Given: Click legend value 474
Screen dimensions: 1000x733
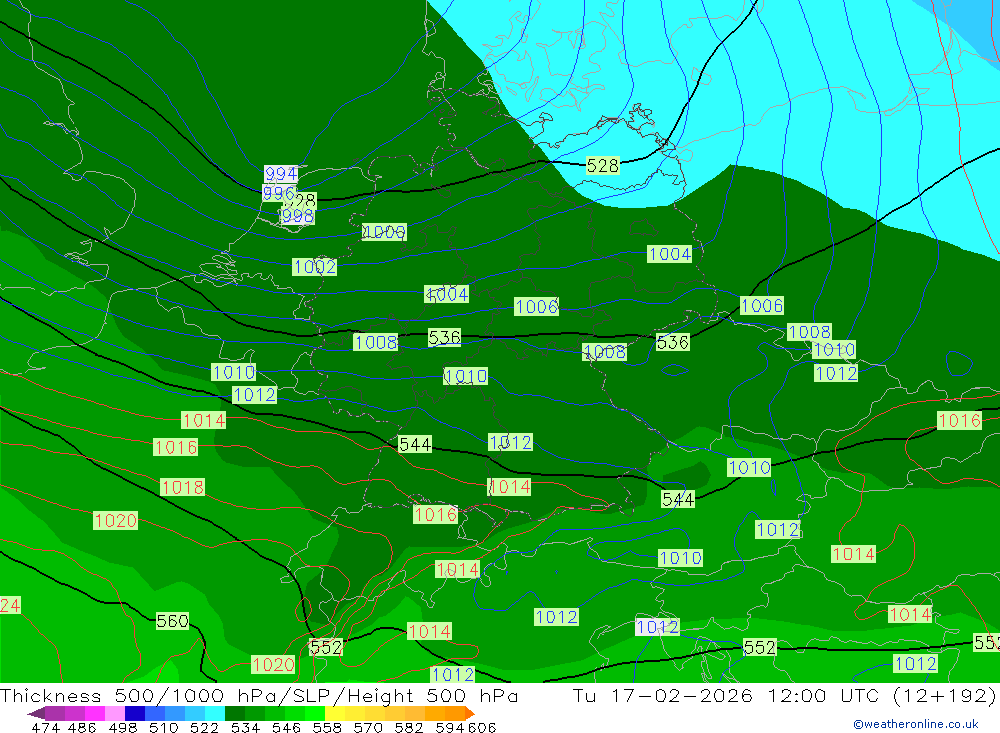Looking at the screenshot, I should pos(45,727).
